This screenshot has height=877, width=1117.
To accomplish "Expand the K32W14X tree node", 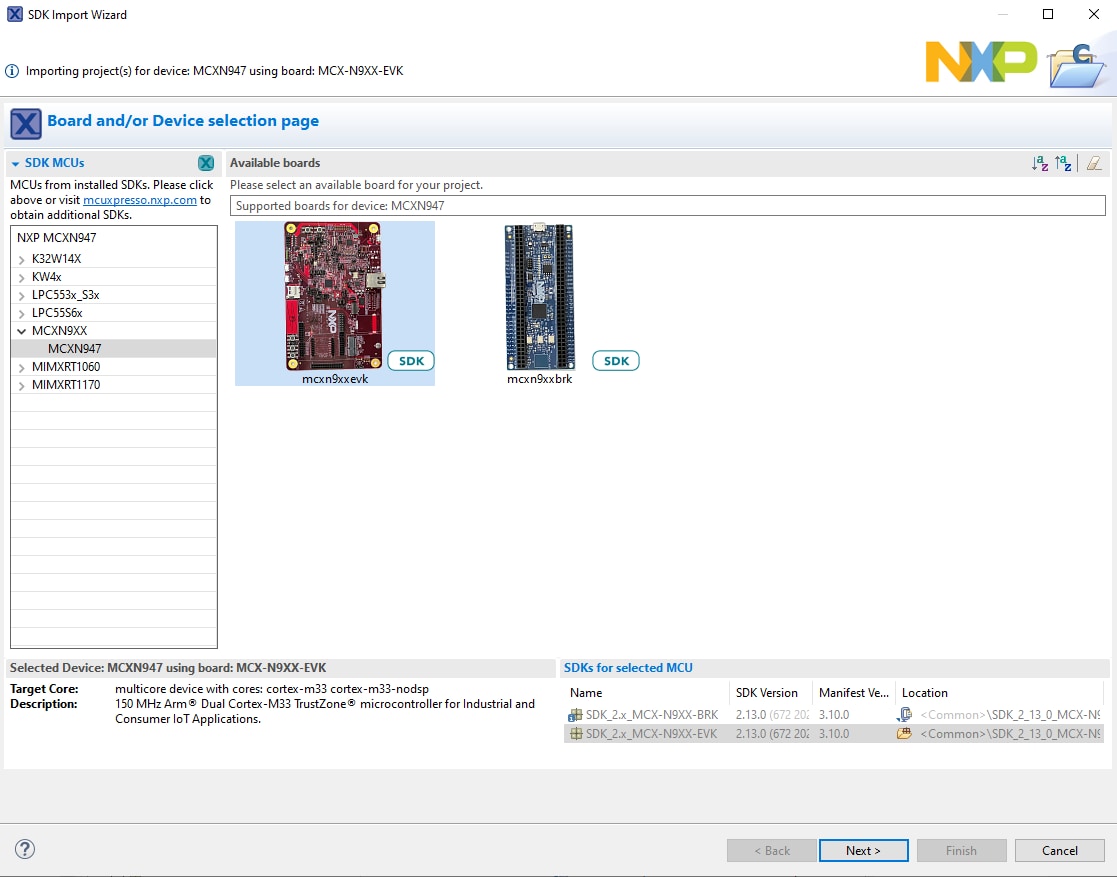I will pos(22,259).
